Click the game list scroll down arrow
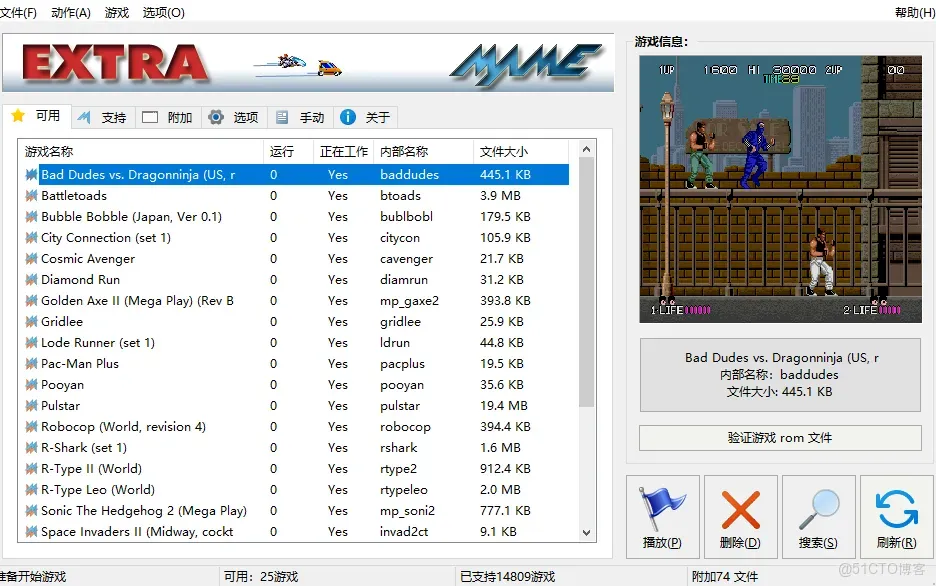Image resolution: width=936 pixels, height=586 pixels. (586, 533)
